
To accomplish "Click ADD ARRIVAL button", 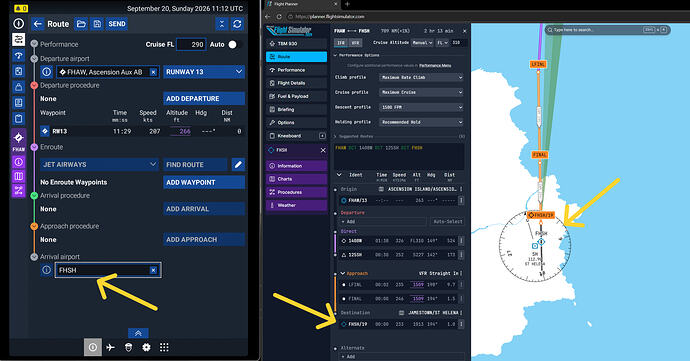I will [x=204, y=209].
